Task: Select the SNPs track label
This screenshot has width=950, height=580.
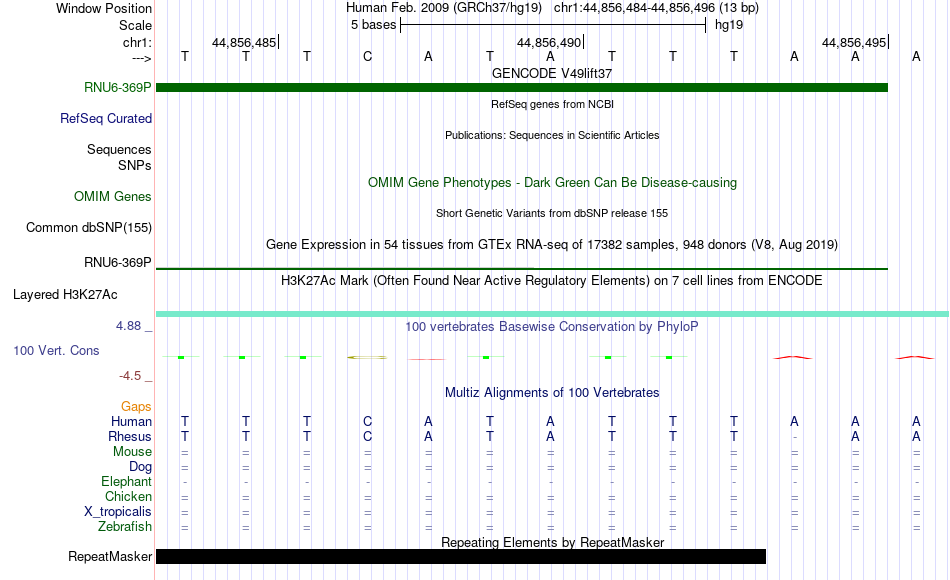Action: [x=135, y=165]
